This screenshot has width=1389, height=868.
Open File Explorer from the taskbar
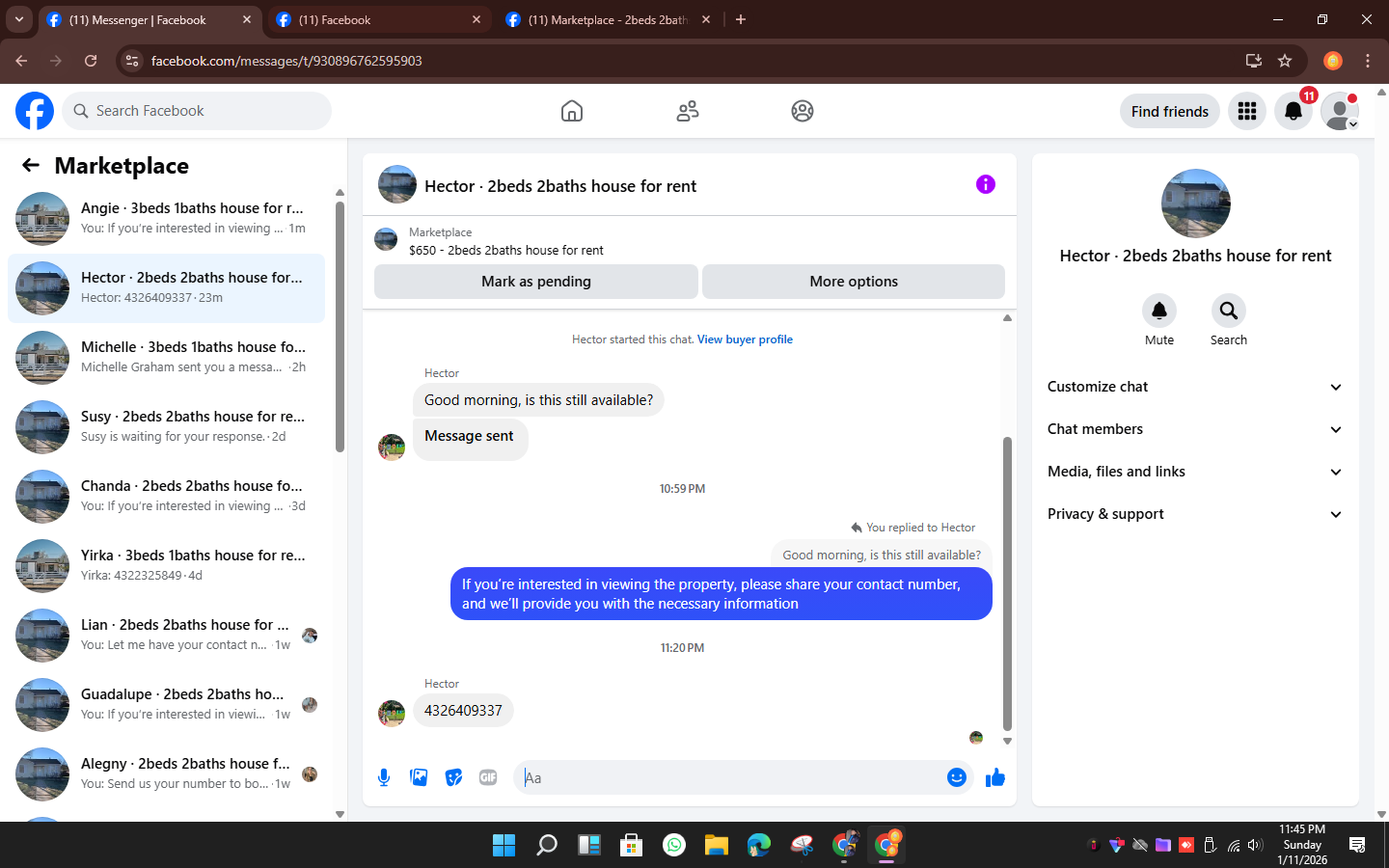tap(716, 846)
